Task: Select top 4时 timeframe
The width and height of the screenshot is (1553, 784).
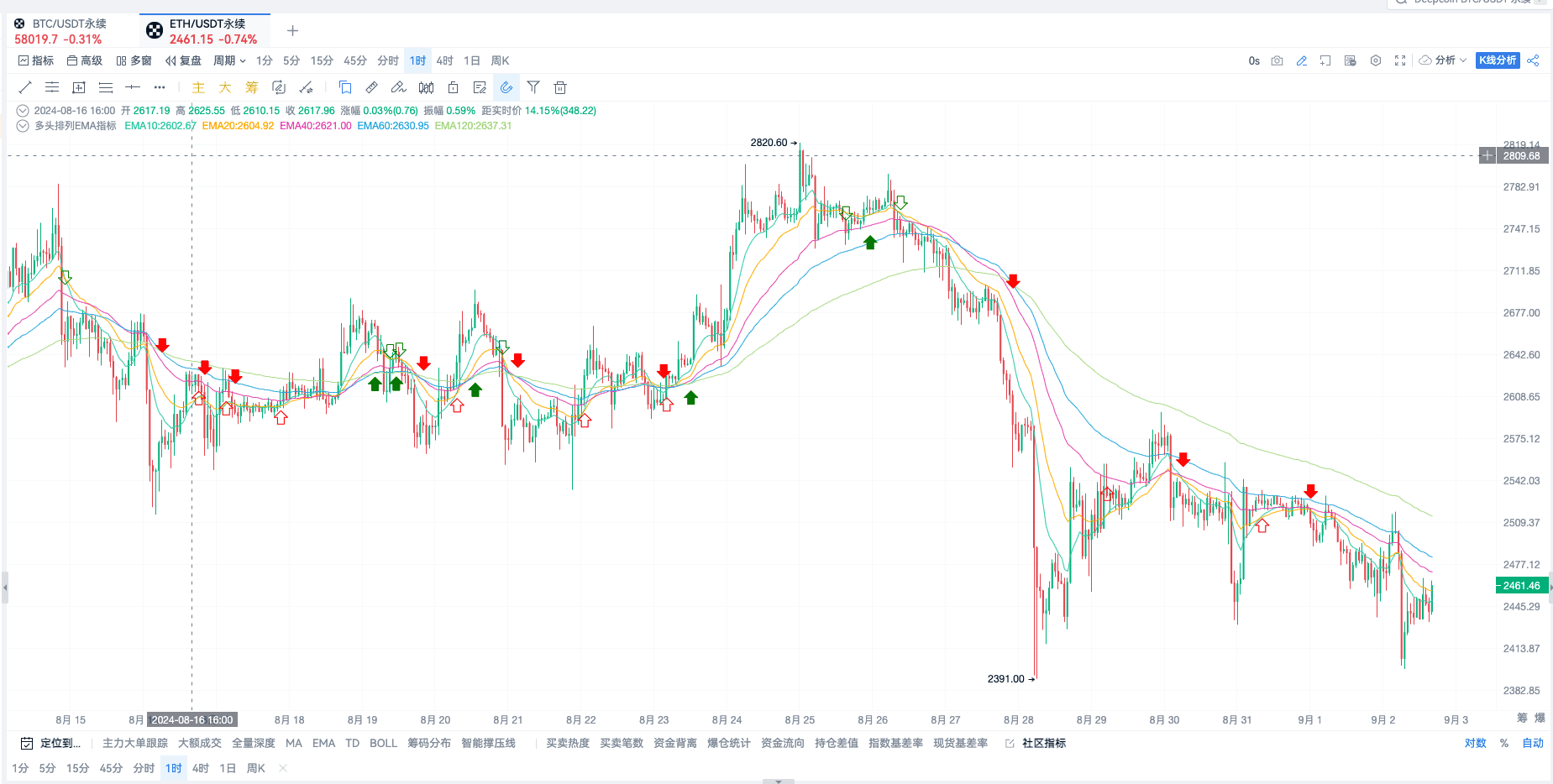Action: click(444, 60)
